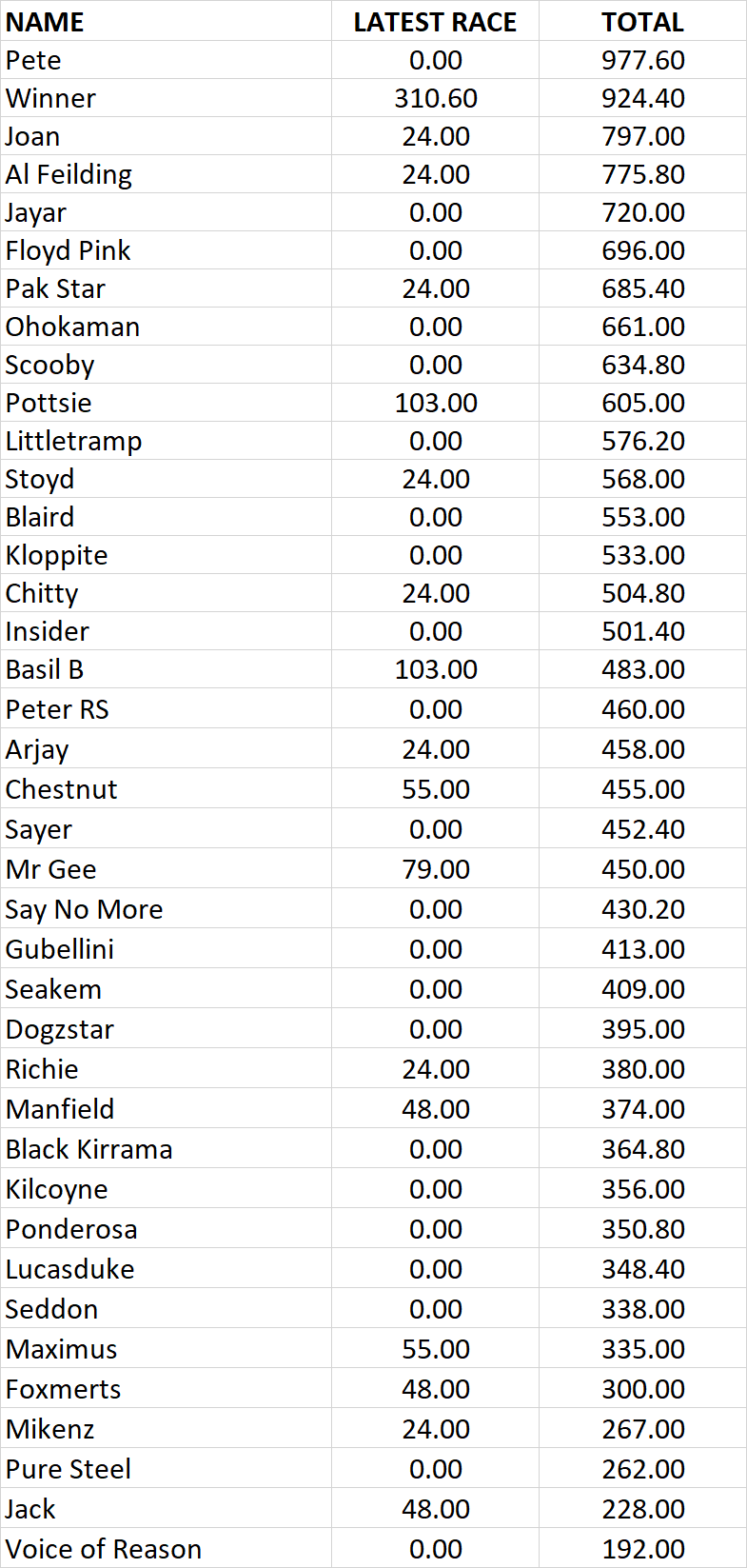Viewport: 747px width, 1568px height.
Task: Select the Al Feilding name cell
Action: point(166,174)
